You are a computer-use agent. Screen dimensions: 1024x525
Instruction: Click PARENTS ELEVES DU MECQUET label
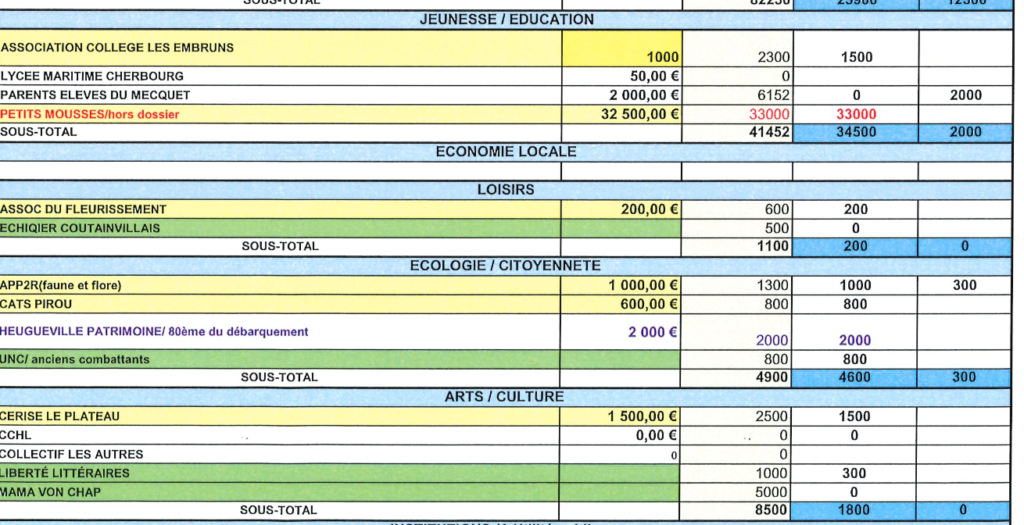95,95
